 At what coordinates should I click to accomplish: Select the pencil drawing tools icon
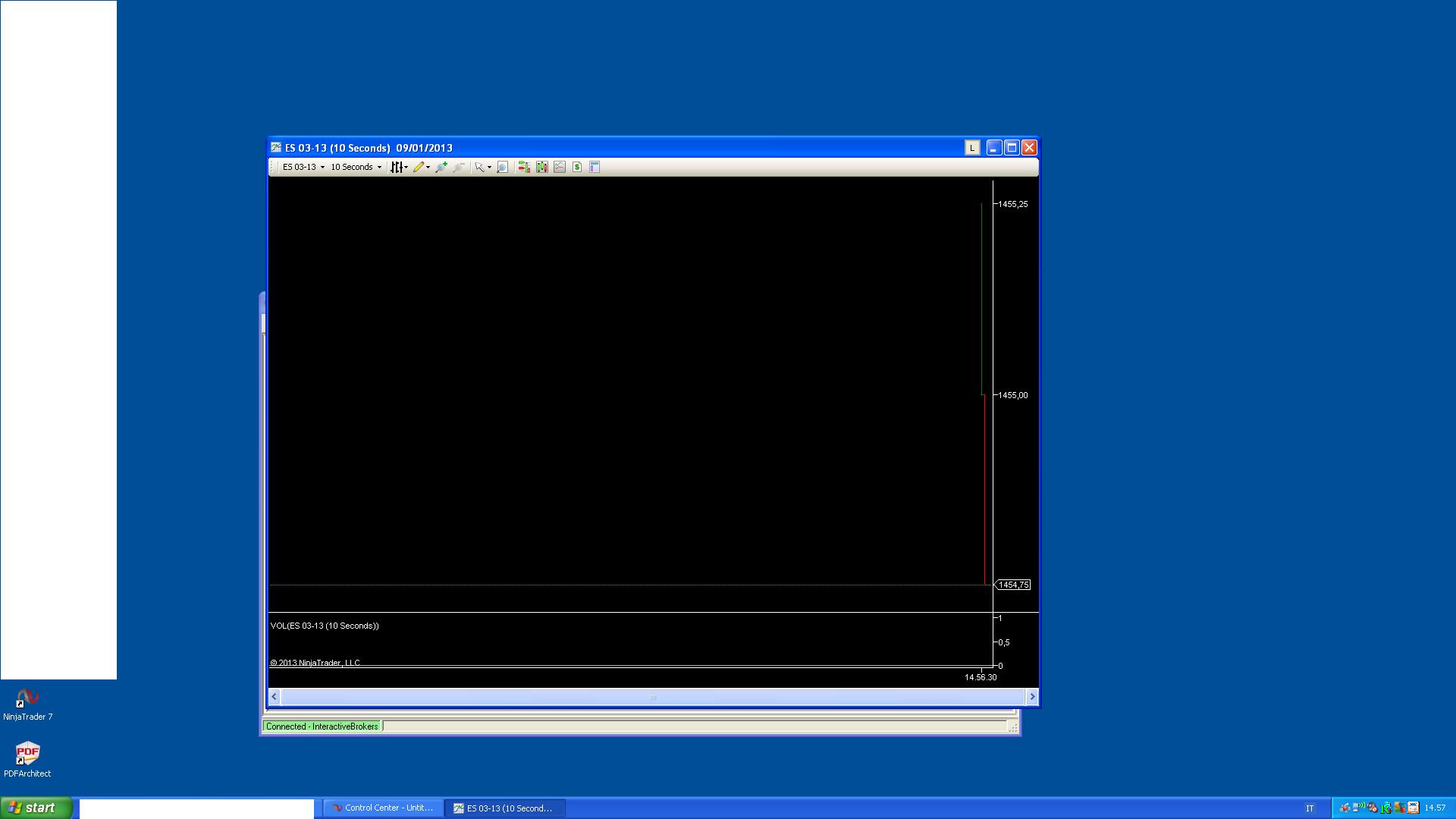point(420,167)
